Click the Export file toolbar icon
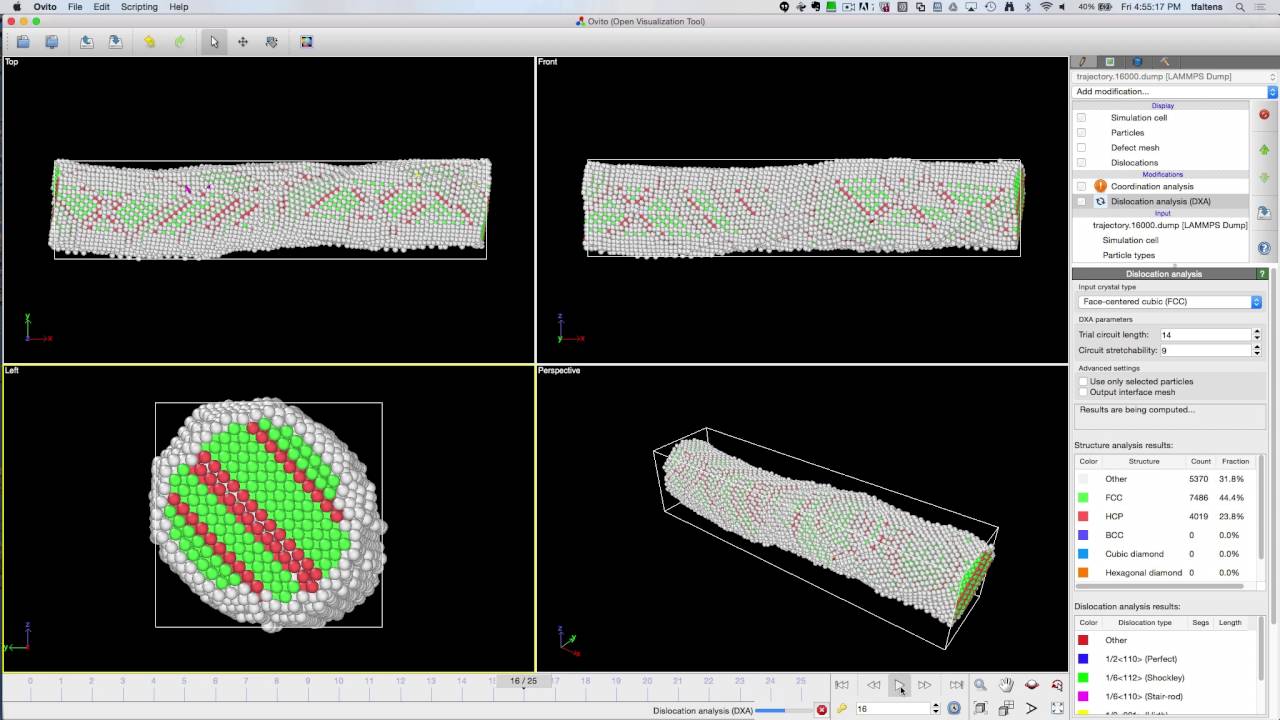 click(x=115, y=42)
